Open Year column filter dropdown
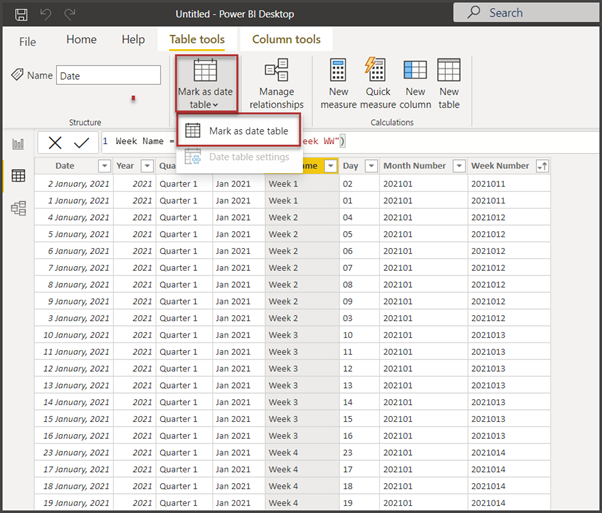Screen dimensions: 602x513 pyautogui.click(x=147, y=166)
